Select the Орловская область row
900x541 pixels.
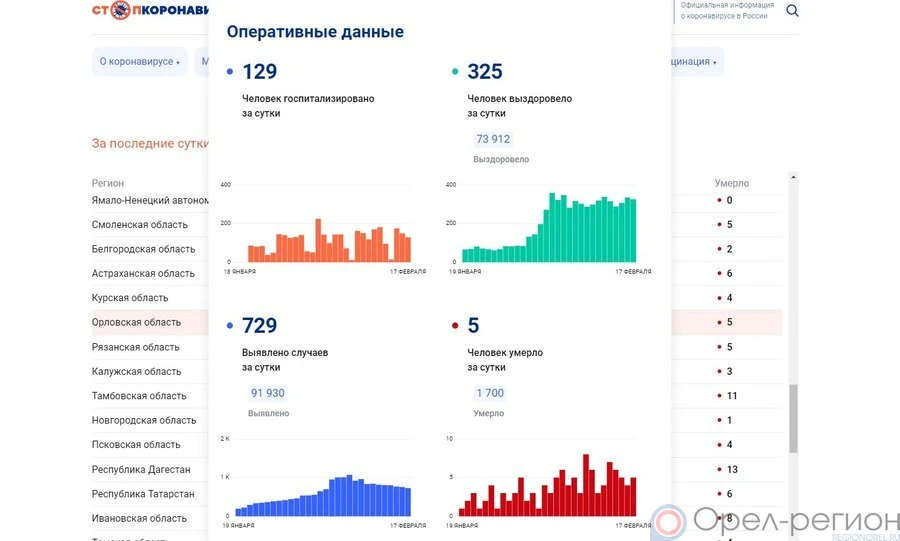pyautogui.click(x=136, y=322)
